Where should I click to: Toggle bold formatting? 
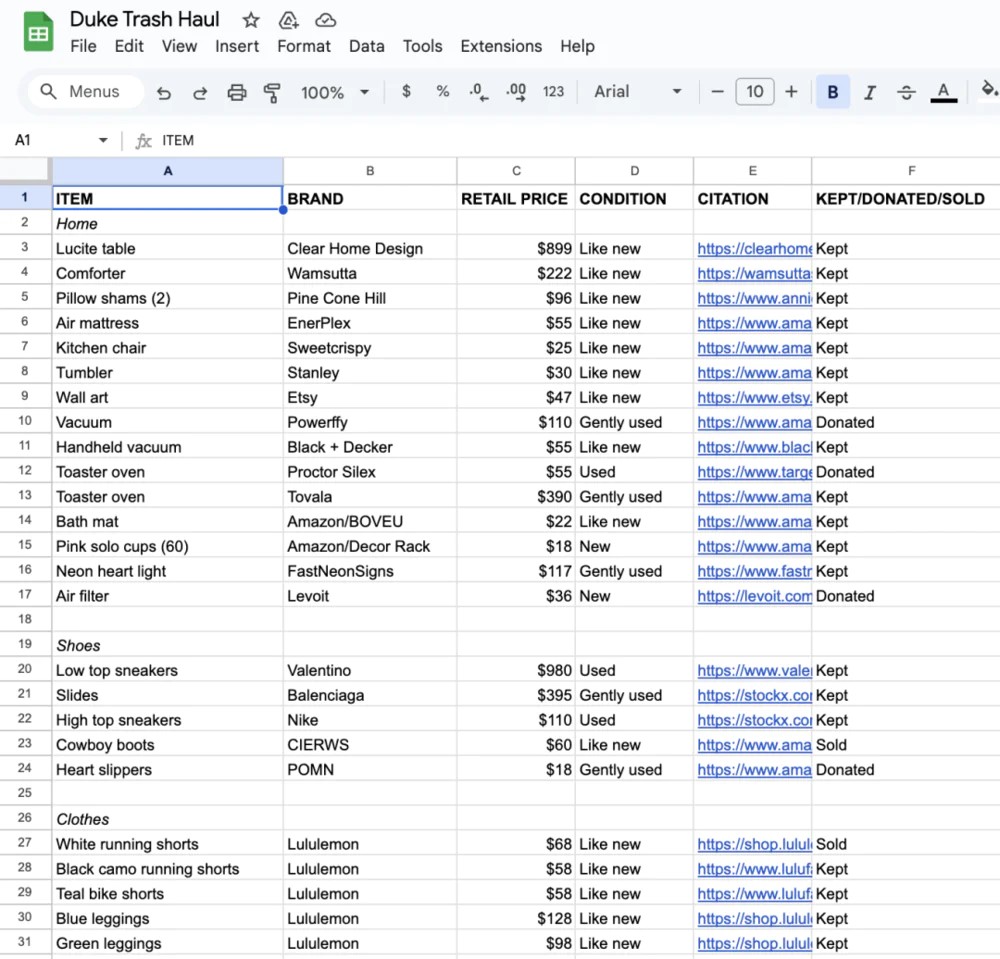pyautogui.click(x=833, y=92)
